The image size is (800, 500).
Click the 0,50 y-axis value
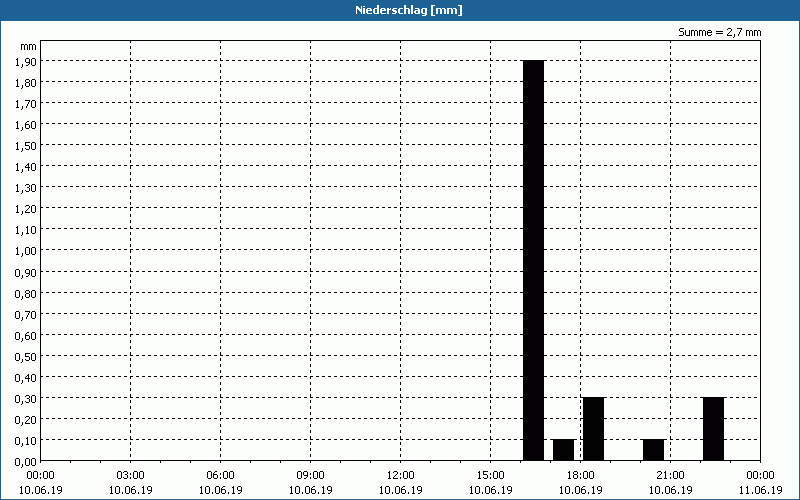pyautogui.click(x=26, y=357)
